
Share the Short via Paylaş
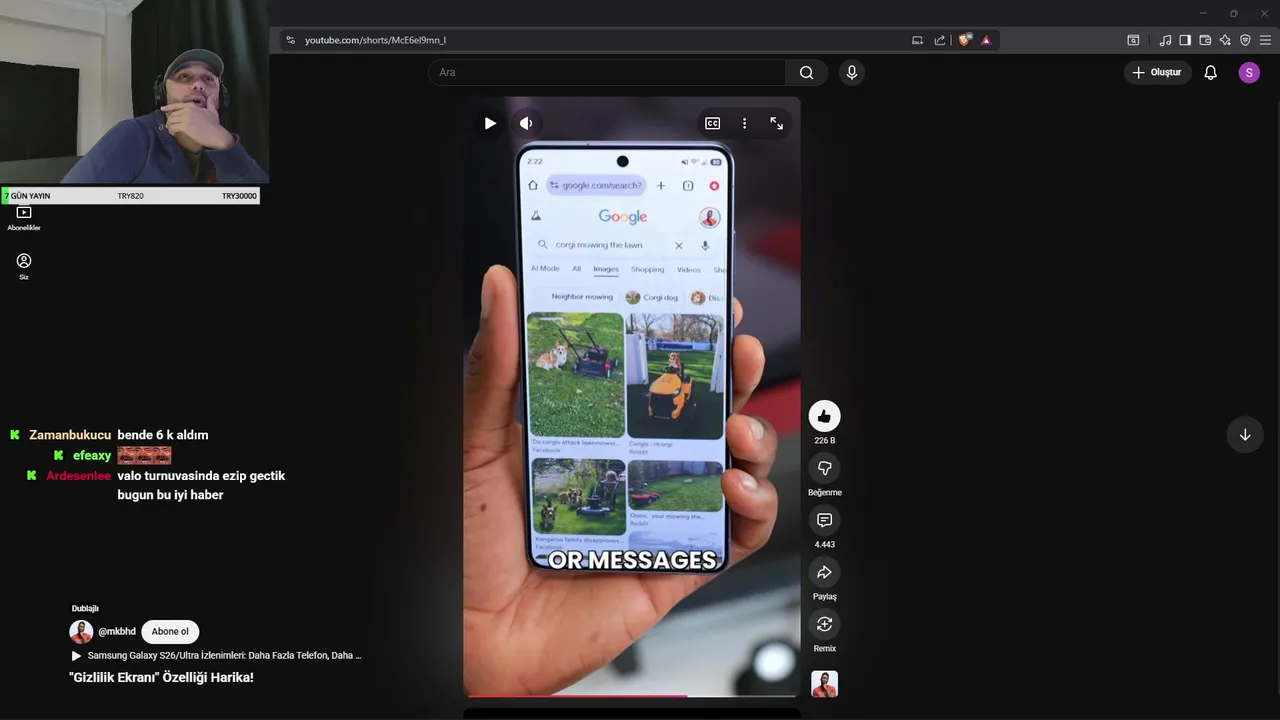824,572
